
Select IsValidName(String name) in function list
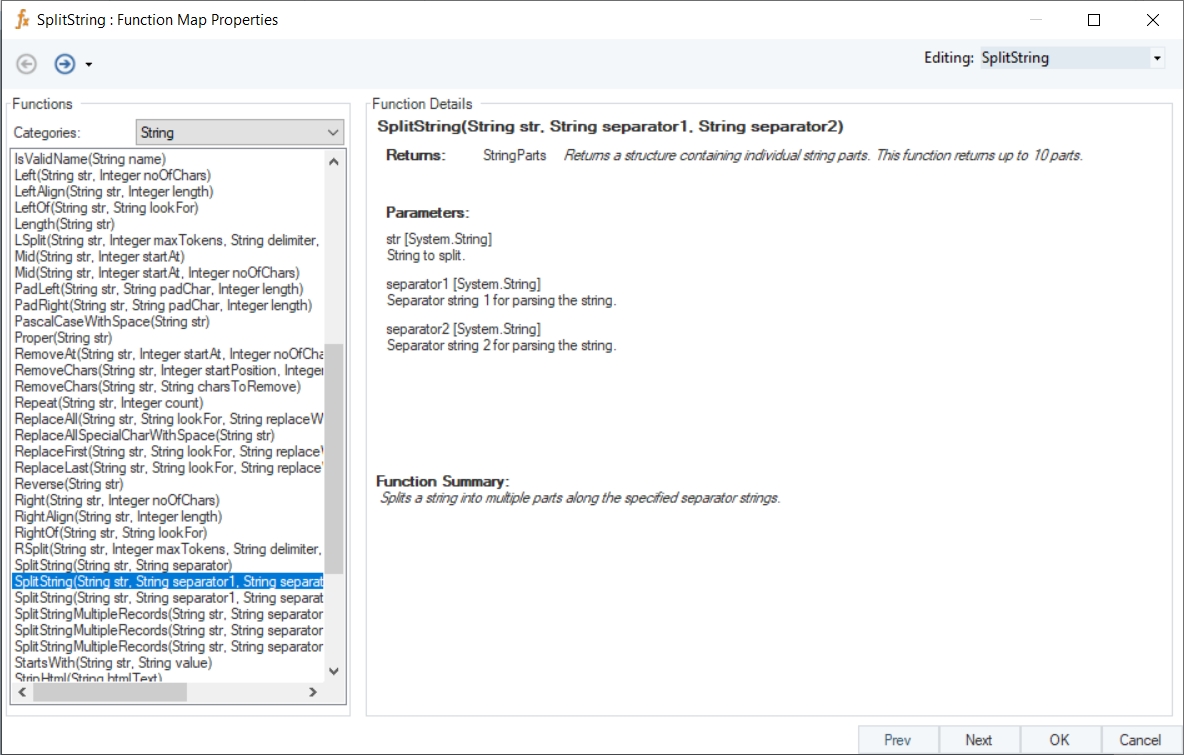click(x=90, y=159)
